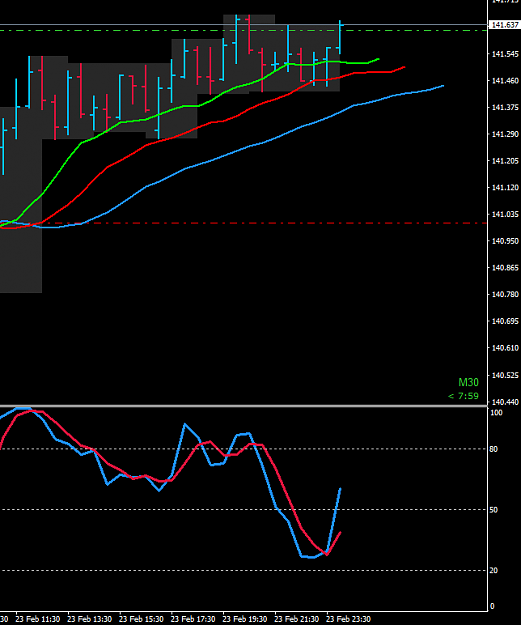This screenshot has height=625, width=521.
Task: Click the 23 Feb 15:30 time label
Action: [x=142, y=619]
